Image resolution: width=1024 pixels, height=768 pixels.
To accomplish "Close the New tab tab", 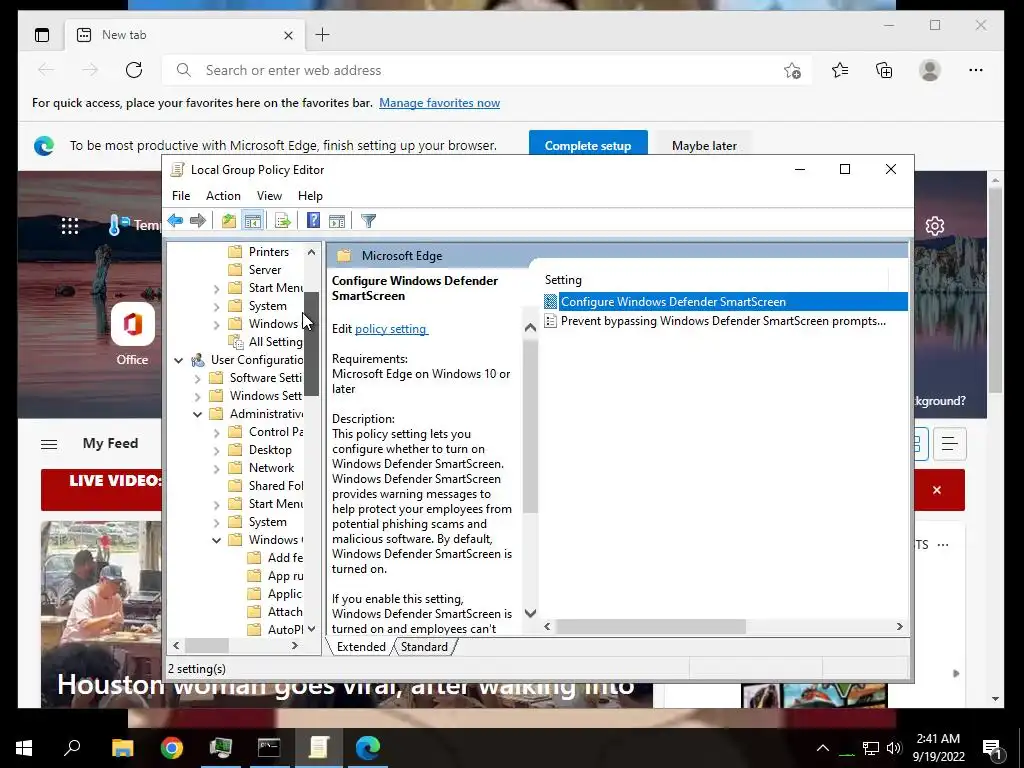I will coord(288,35).
